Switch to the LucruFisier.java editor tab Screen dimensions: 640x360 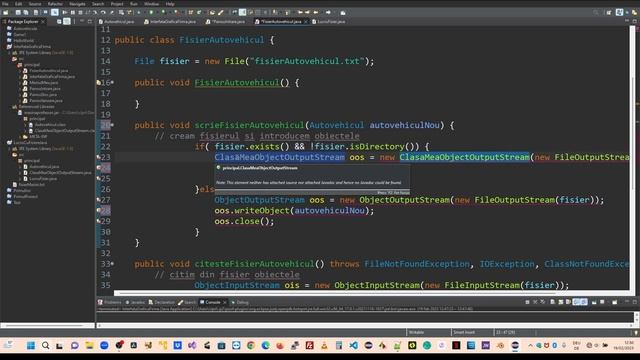click(329, 22)
